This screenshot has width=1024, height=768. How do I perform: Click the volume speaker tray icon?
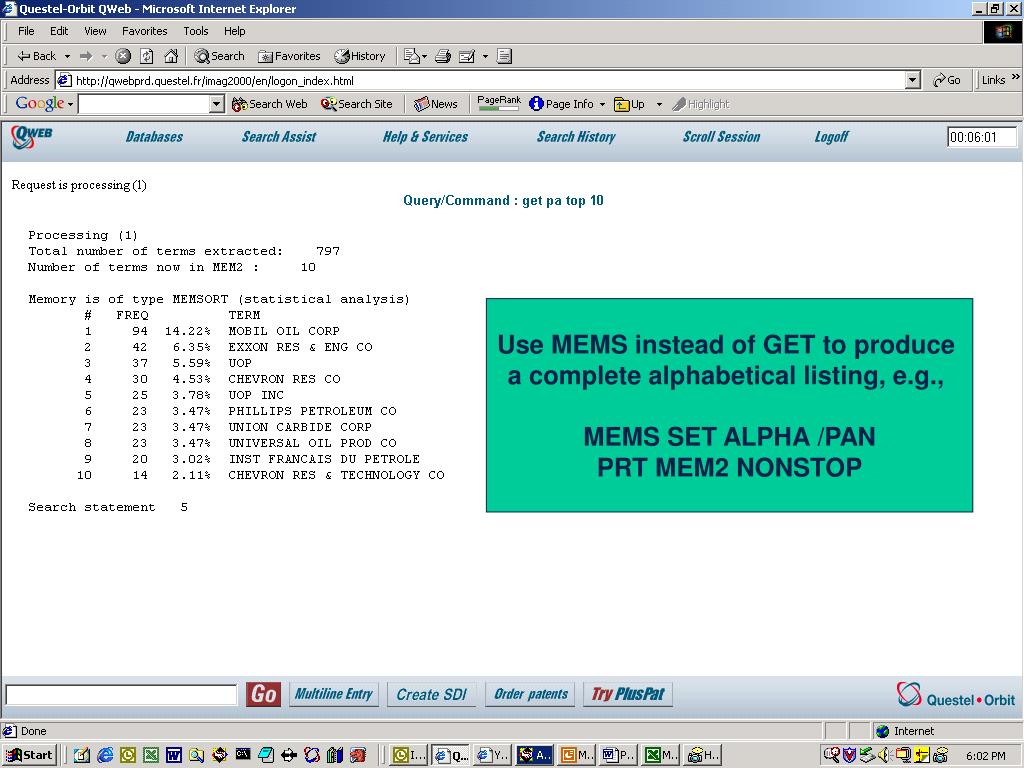tap(885, 756)
